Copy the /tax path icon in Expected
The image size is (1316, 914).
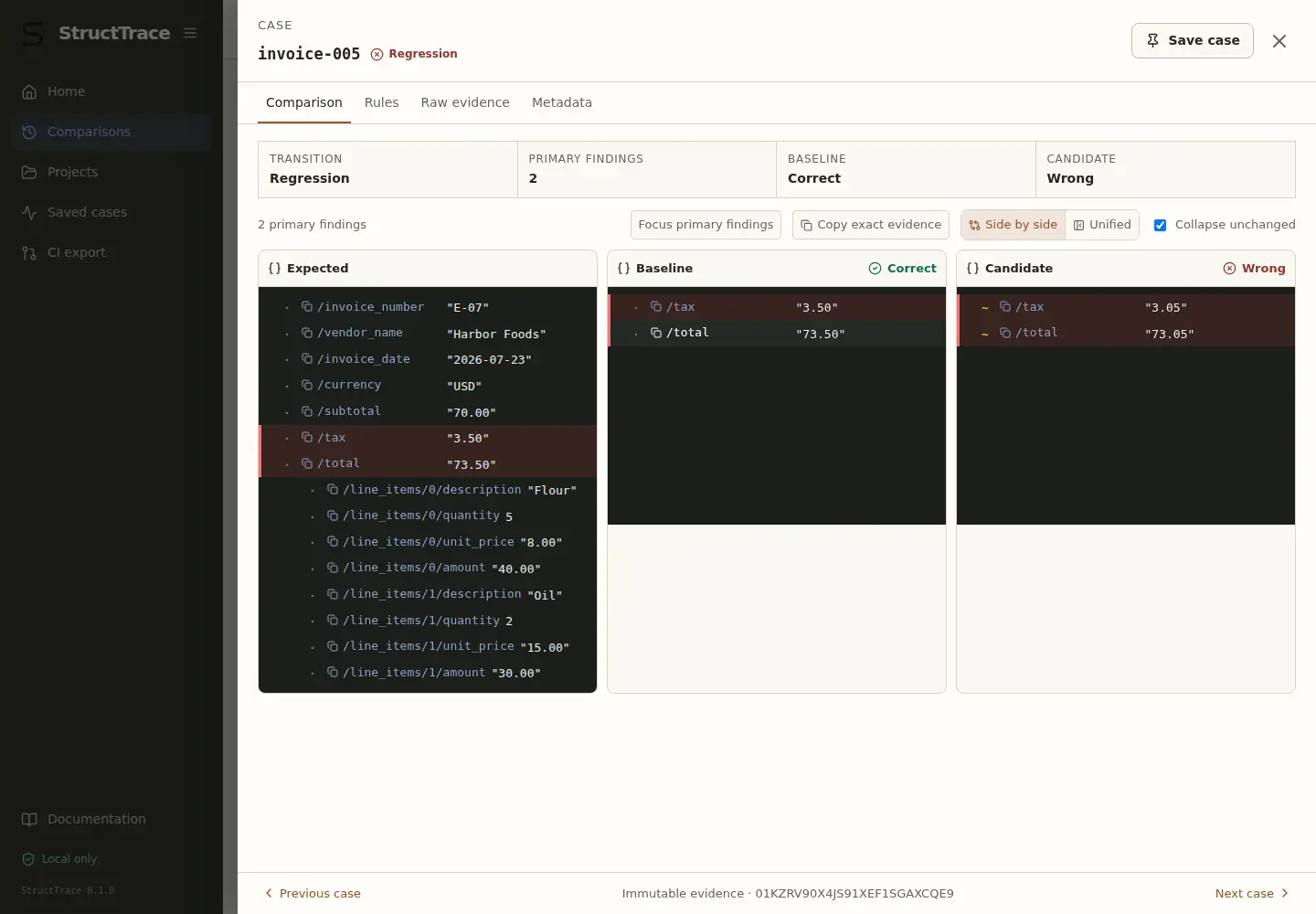coord(307,438)
